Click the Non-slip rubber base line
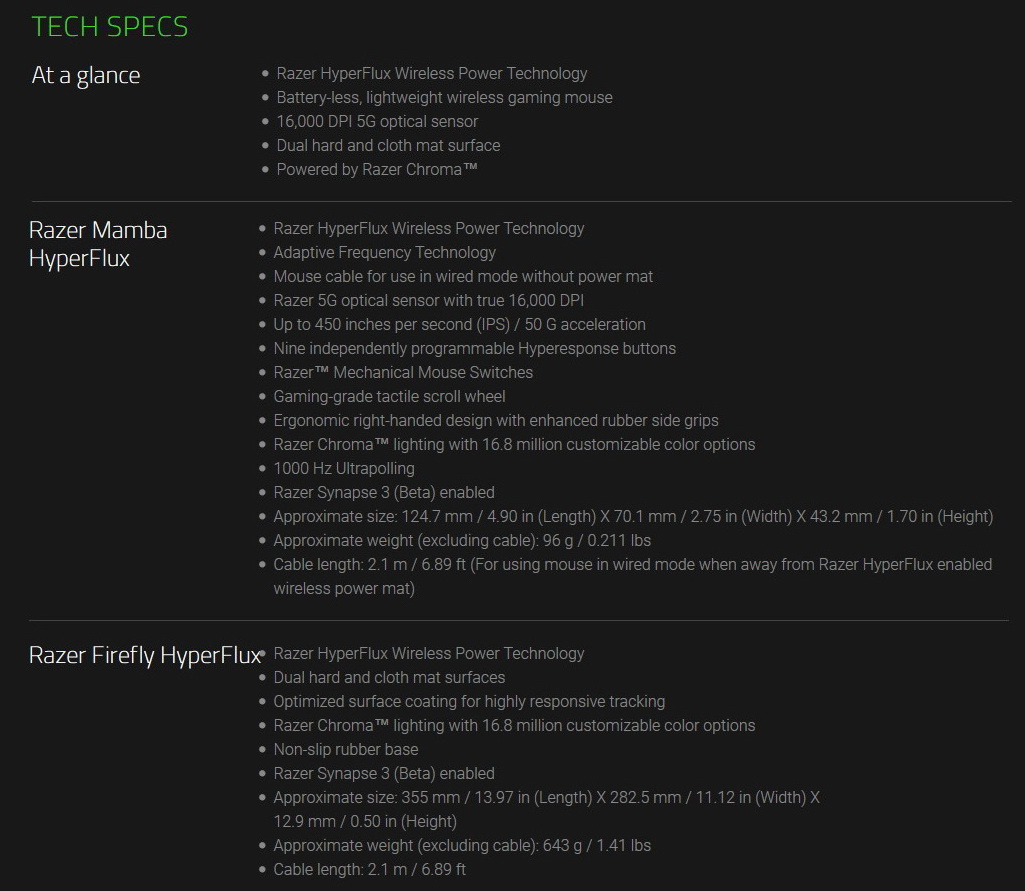This screenshot has width=1025, height=891. click(x=346, y=750)
